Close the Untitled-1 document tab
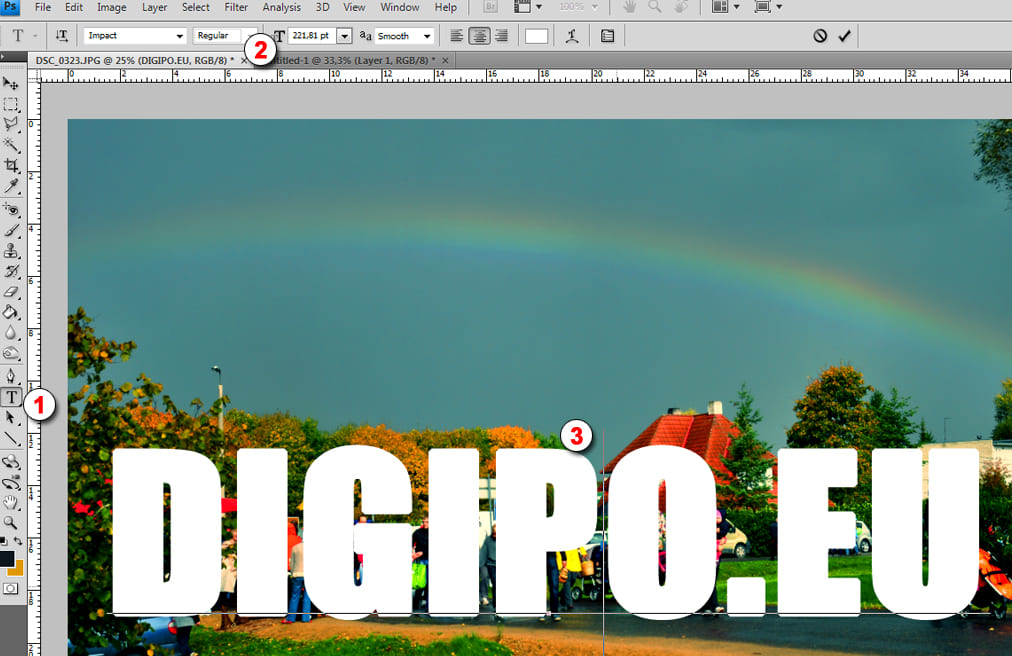The width and height of the screenshot is (1012, 656). [x=445, y=60]
